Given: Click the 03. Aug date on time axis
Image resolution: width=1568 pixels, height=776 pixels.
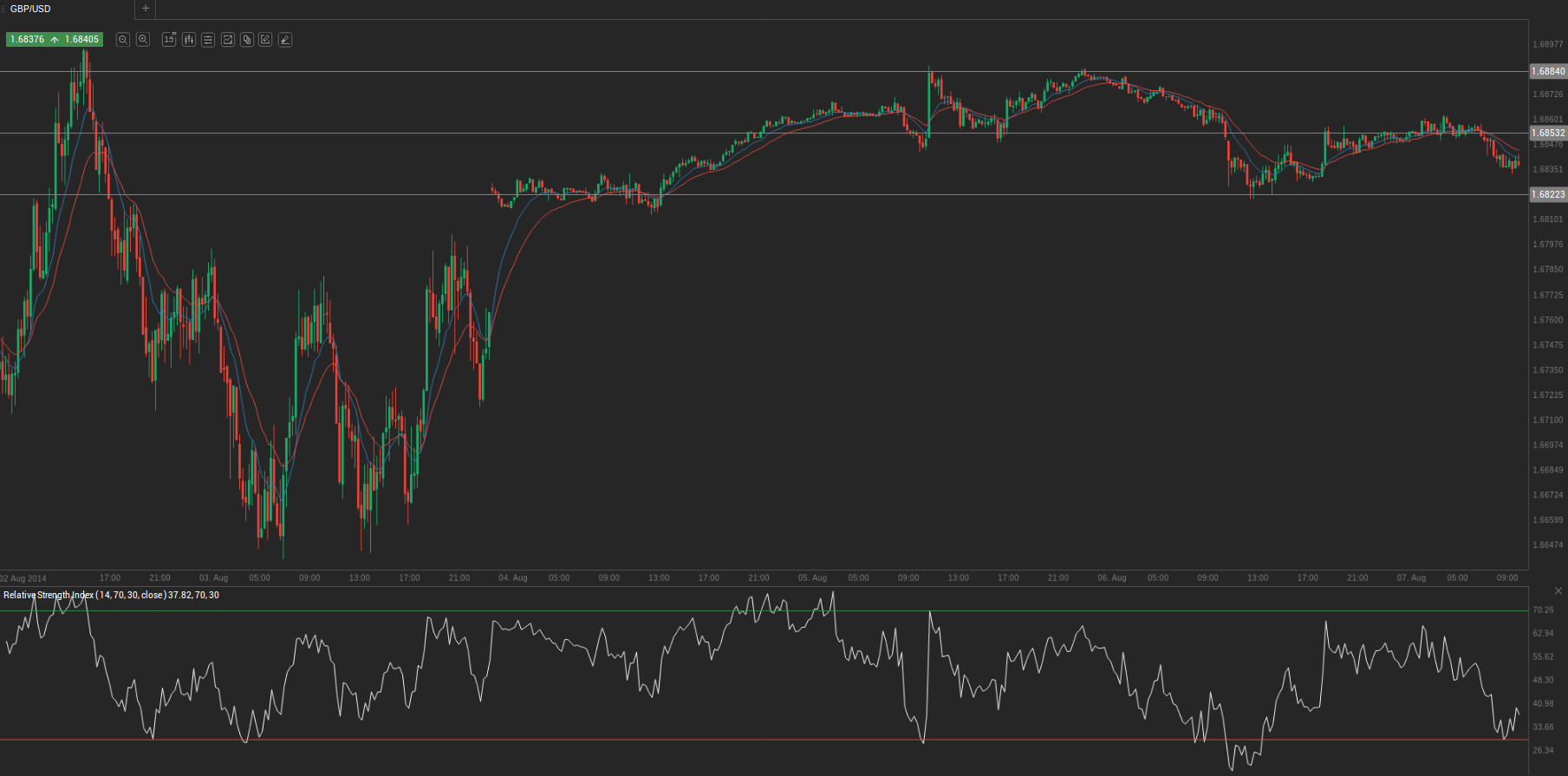Looking at the screenshot, I should tap(213, 577).
